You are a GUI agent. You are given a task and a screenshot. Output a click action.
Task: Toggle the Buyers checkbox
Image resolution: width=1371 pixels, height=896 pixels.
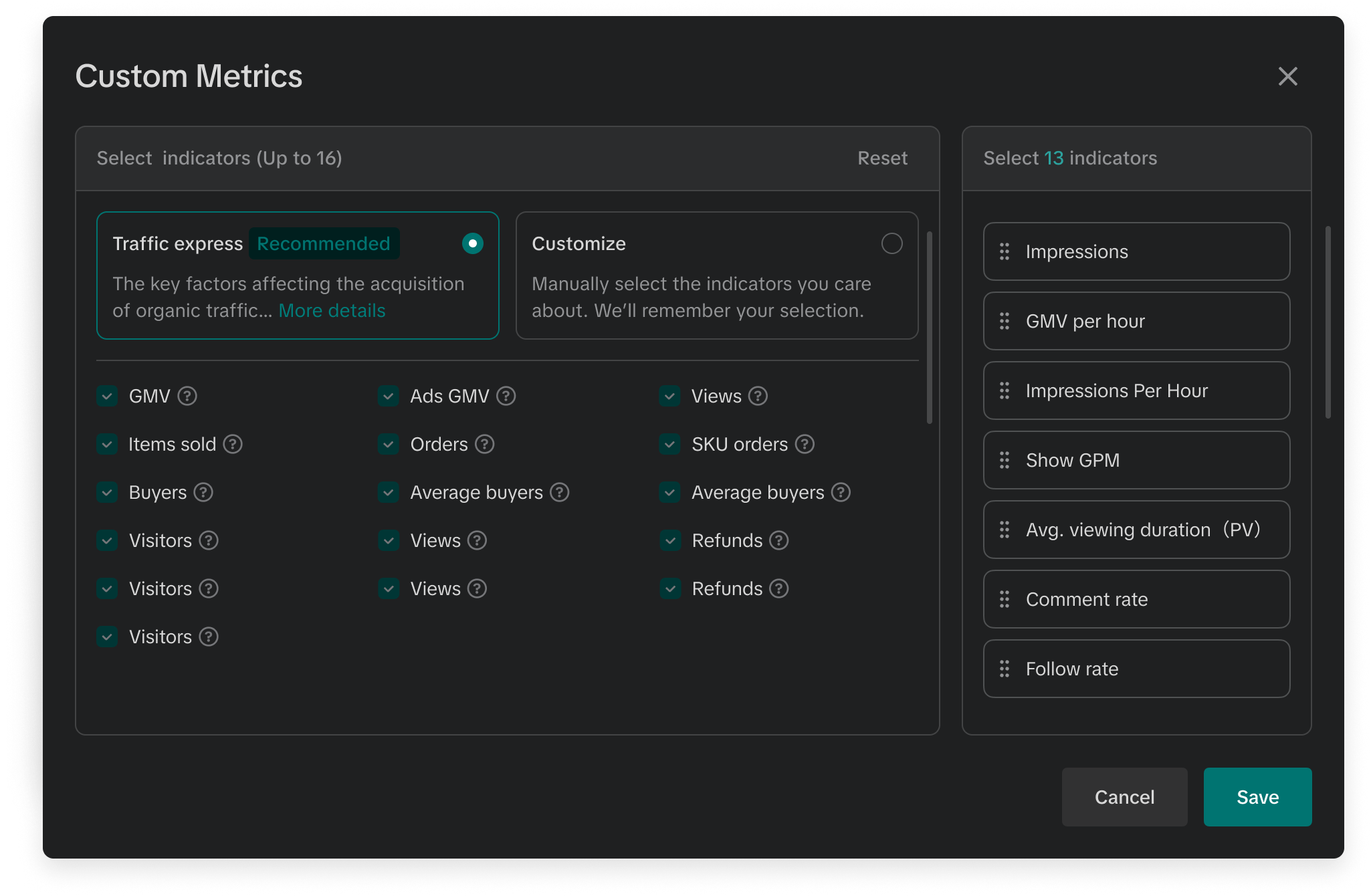click(107, 492)
